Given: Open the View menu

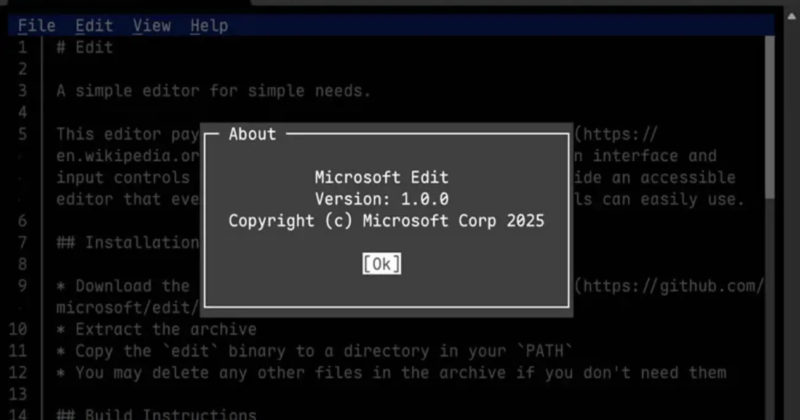Looking at the screenshot, I should (152, 25).
